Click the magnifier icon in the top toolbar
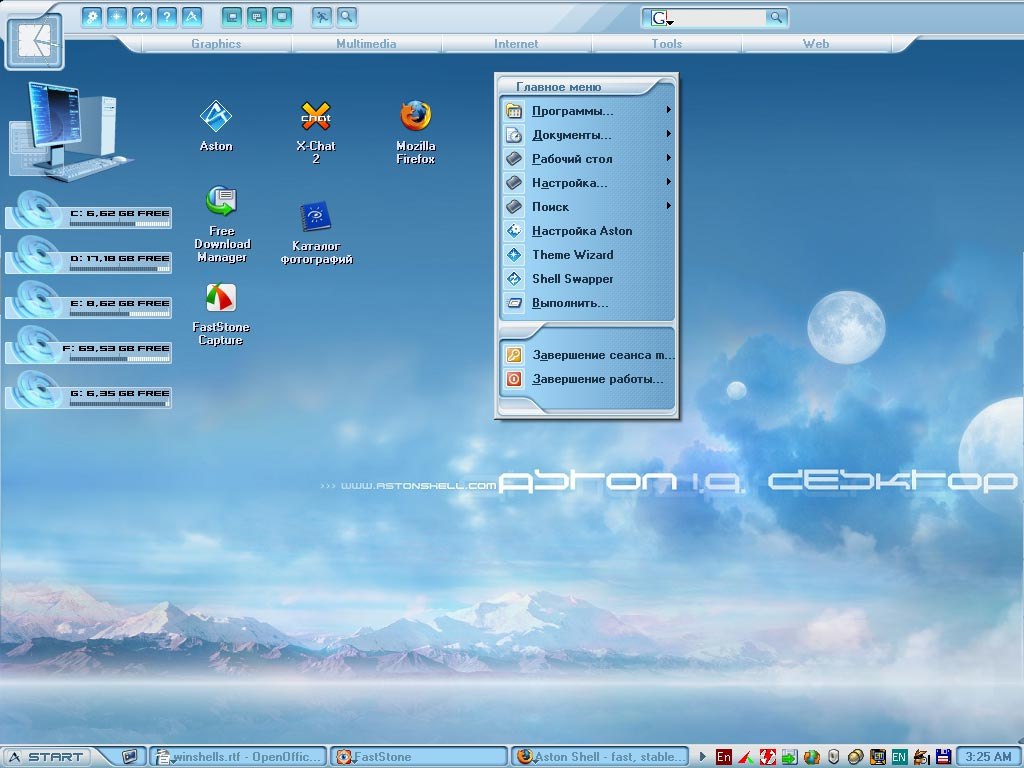1024x768 pixels. (x=347, y=17)
